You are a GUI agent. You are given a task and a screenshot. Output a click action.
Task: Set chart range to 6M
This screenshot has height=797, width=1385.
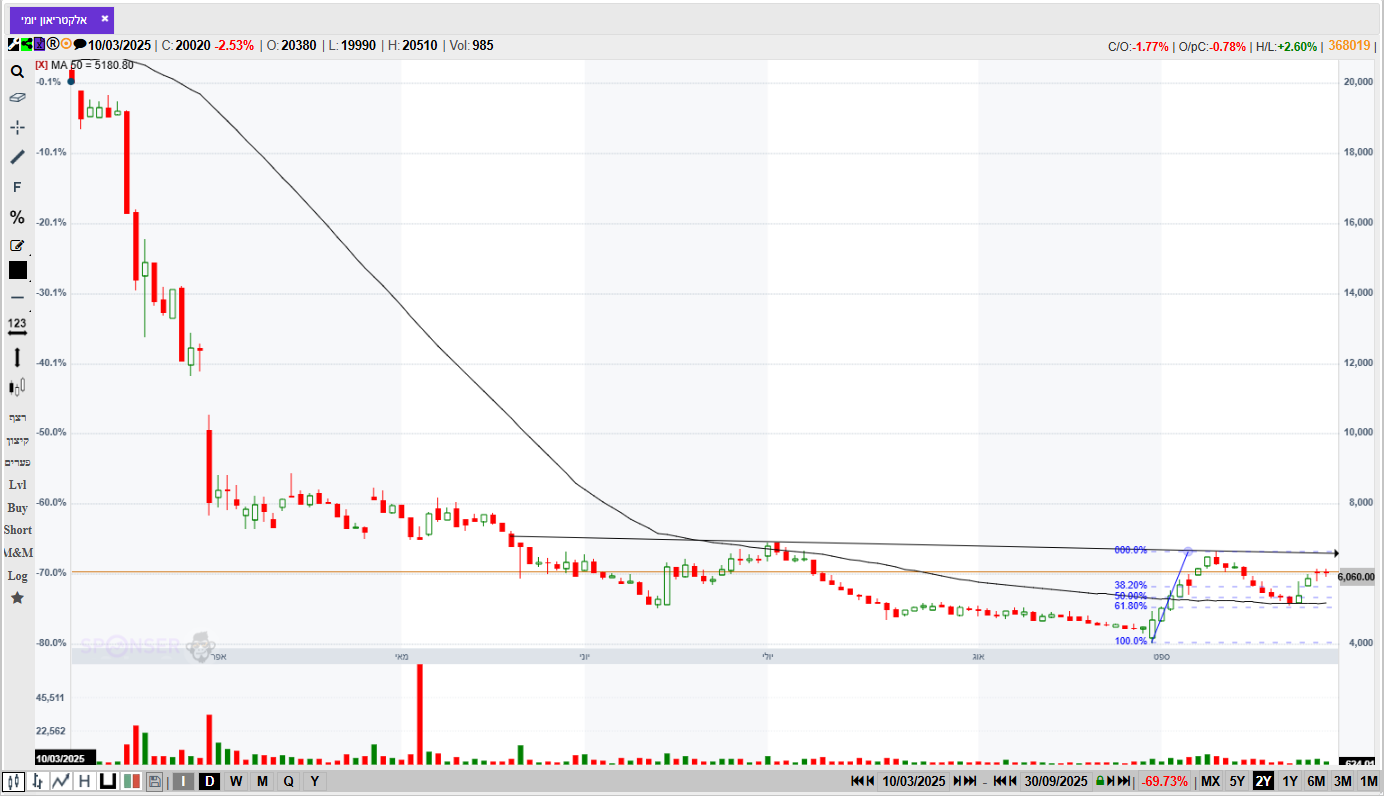coord(1316,781)
